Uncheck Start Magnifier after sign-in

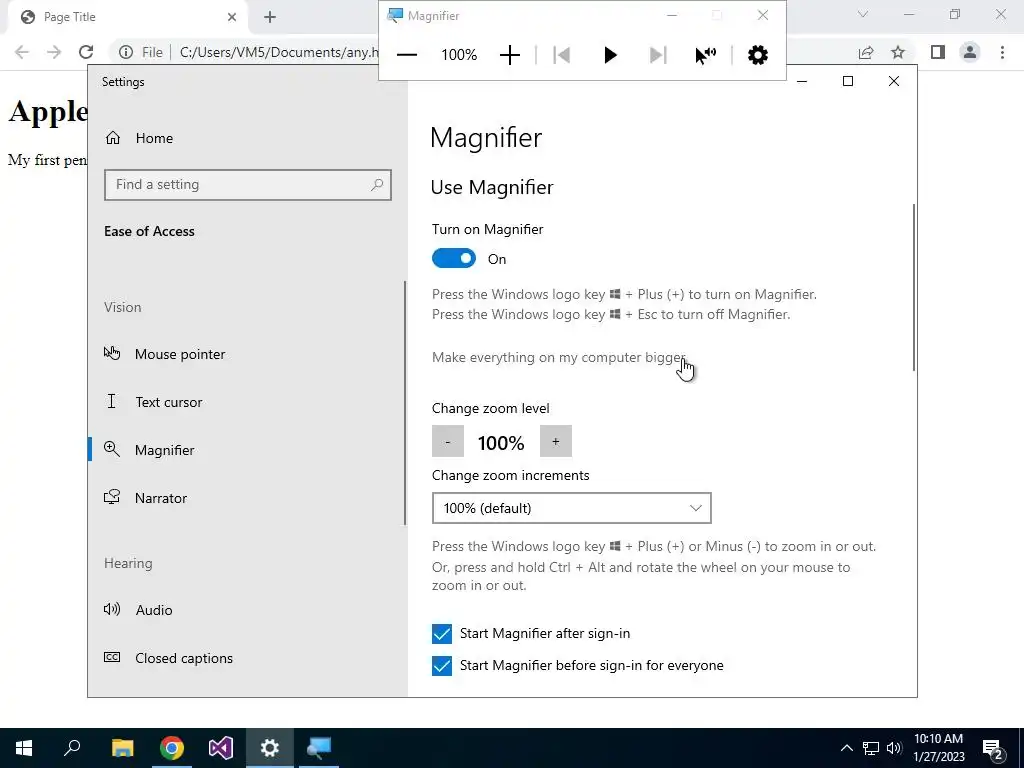tap(442, 633)
